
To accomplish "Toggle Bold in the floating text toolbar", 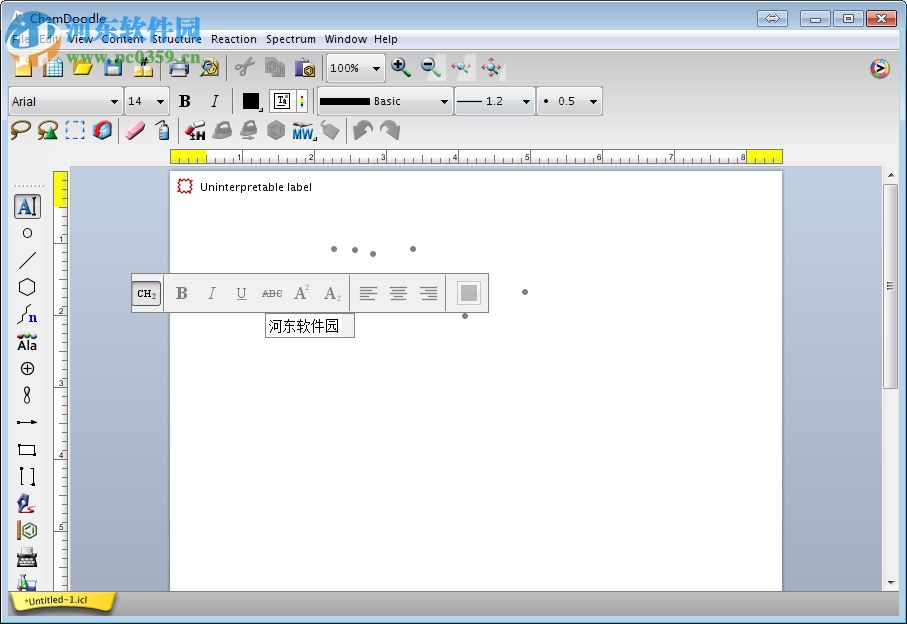I will coord(181,292).
